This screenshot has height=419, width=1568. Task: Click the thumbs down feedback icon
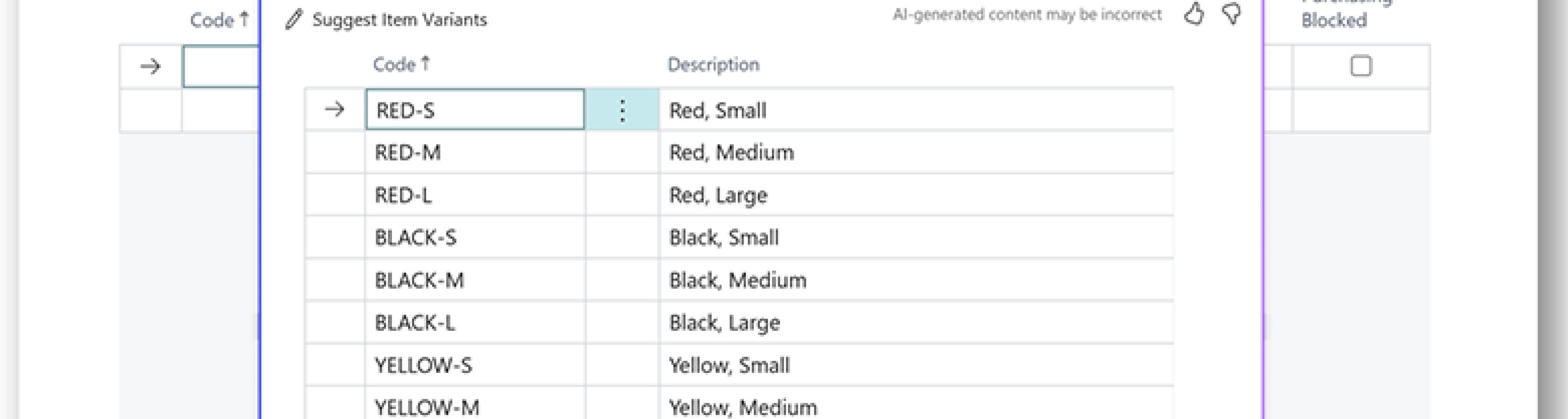[1231, 14]
